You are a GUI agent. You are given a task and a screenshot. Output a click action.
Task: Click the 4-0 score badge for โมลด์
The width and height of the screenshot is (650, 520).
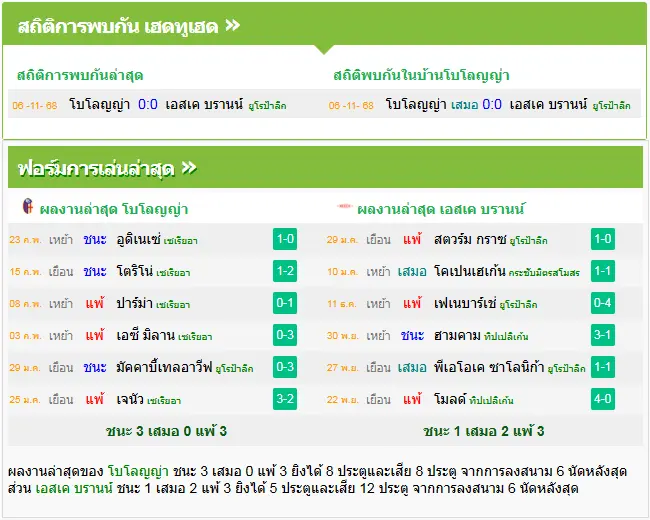(603, 399)
